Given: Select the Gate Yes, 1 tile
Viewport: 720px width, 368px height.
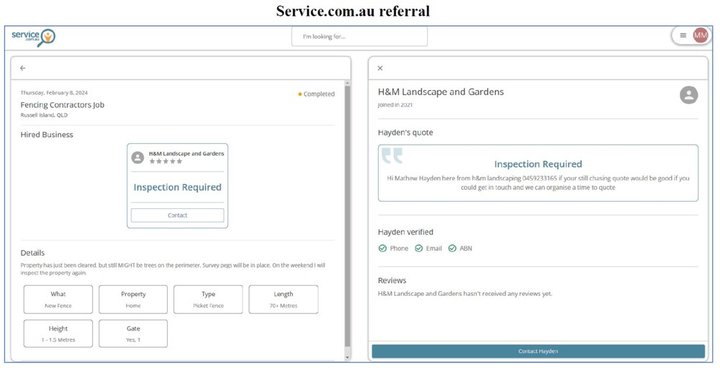Looking at the screenshot, I should coord(133,334).
